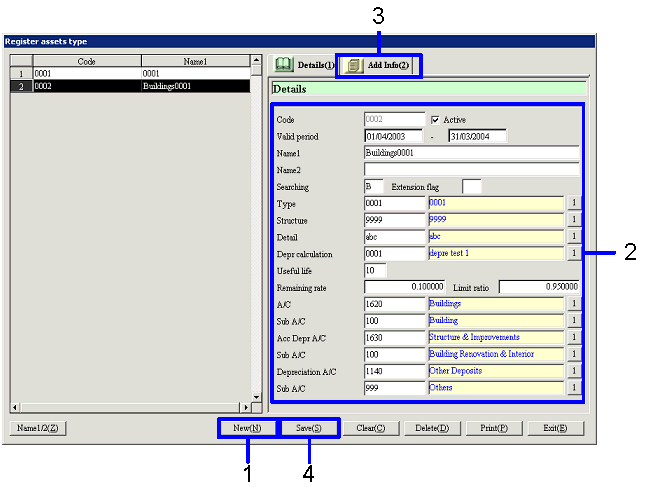Click list scroll down arrow
Screen dimensions: 647x492
[257, 397]
